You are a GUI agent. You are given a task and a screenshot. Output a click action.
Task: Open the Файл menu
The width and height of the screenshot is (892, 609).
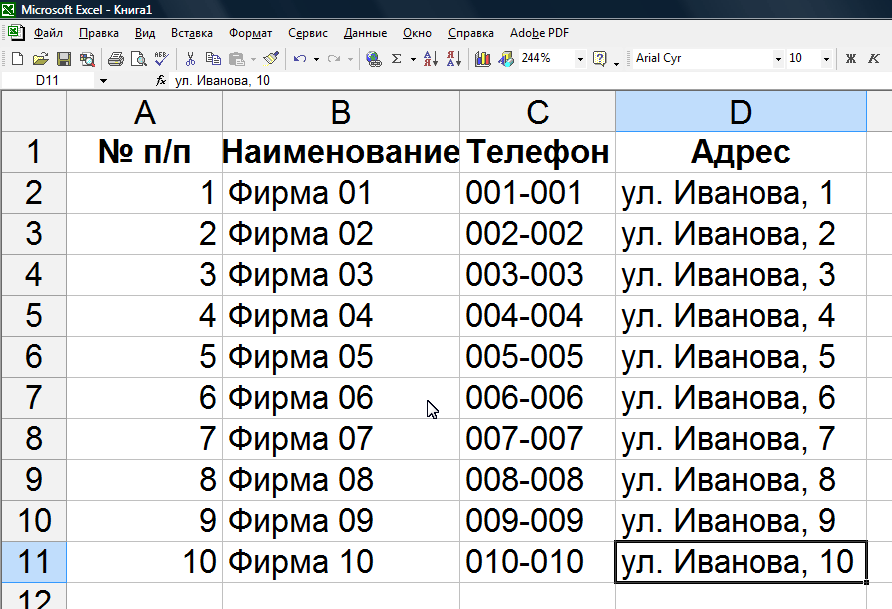(48, 33)
